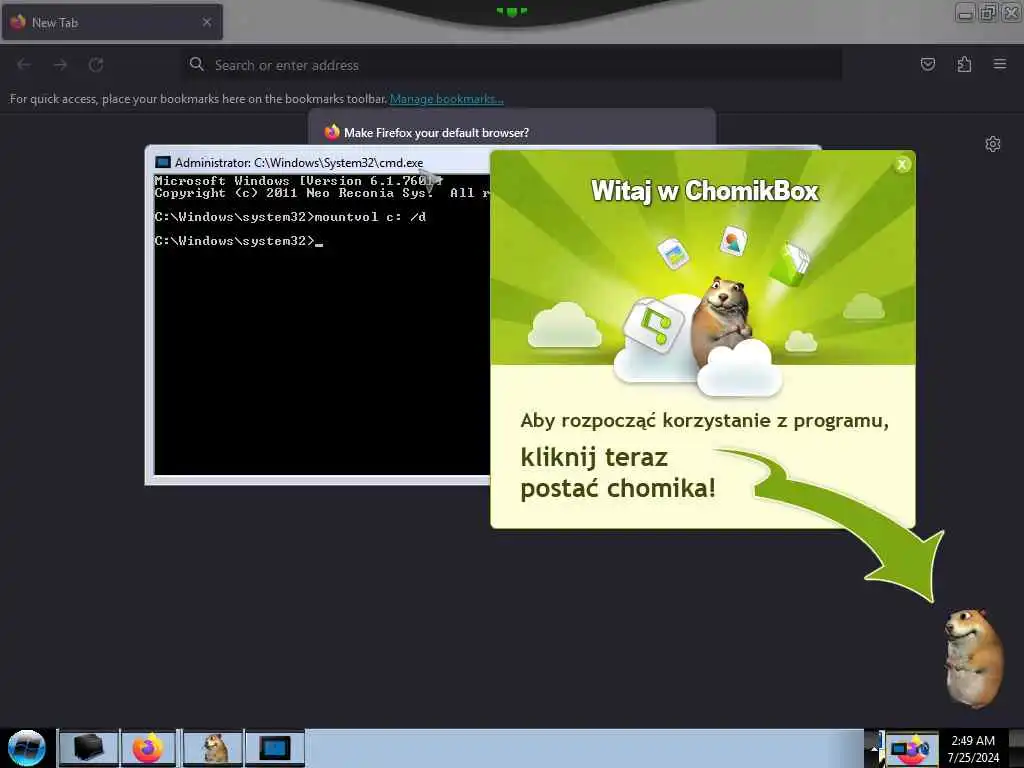Click the Firefox logo in the tab

pos(18,22)
